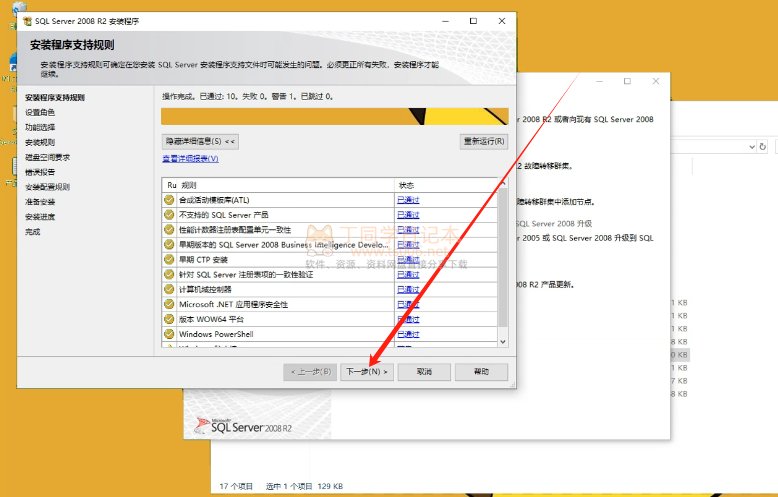778x497 pixels.
Task: Select the 错误报告 step in the sidebar
Action: pyautogui.click(x=40, y=172)
